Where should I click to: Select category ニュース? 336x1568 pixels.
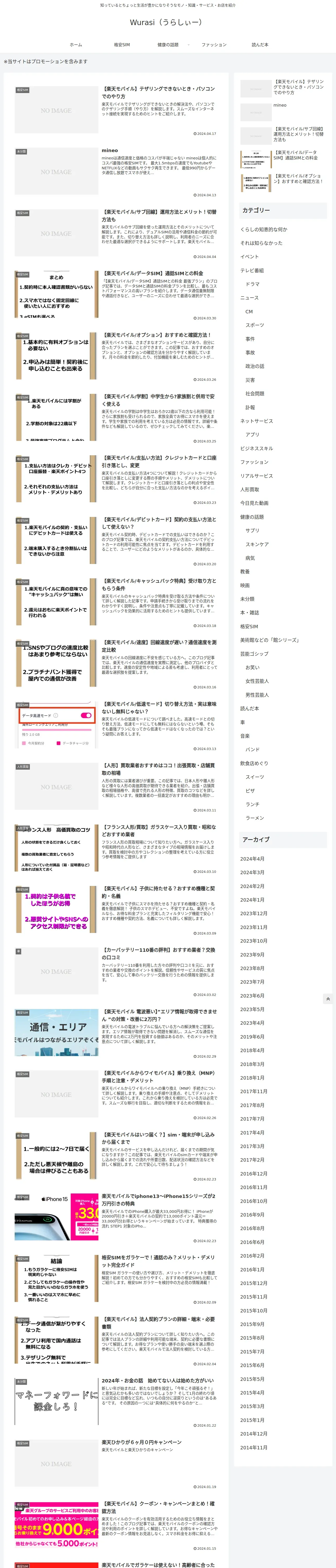coord(249,298)
